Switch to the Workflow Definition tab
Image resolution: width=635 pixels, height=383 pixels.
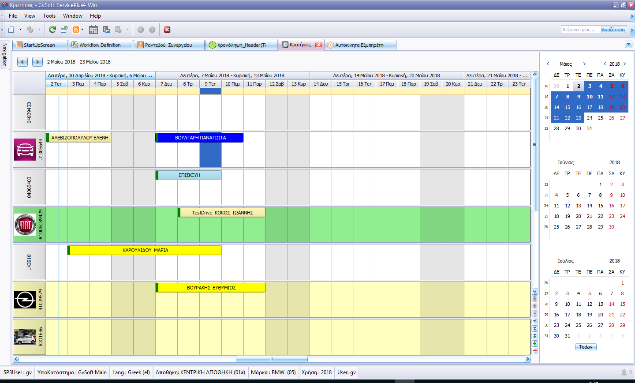[100, 45]
